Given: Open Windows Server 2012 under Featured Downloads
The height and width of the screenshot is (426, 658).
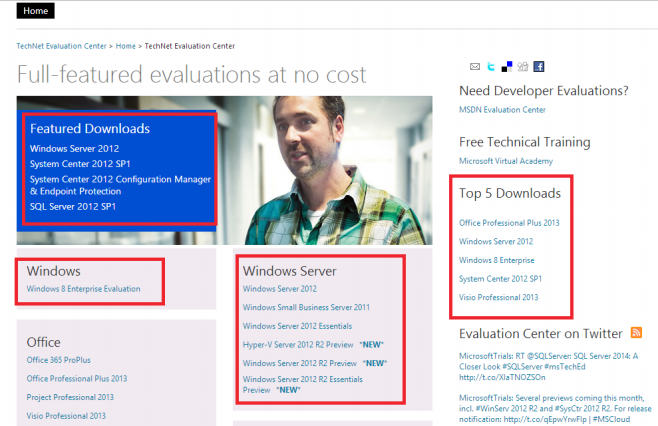Looking at the screenshot, I should pyautogui.click(x=73, y=149).
